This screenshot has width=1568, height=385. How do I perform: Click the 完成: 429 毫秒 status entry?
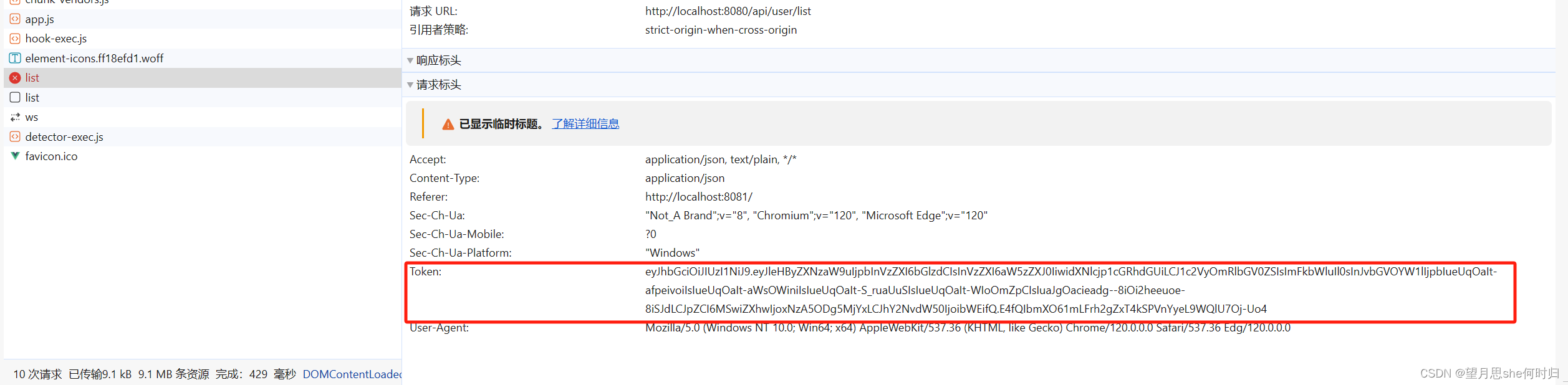[256, 374]
